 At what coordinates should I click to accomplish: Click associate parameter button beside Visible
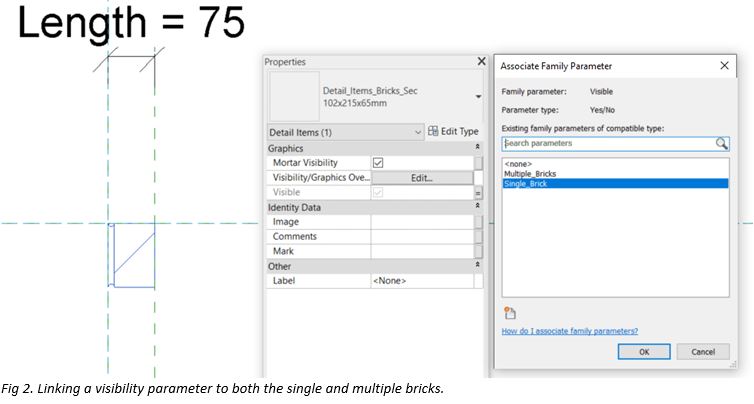(x=478, y=192)
